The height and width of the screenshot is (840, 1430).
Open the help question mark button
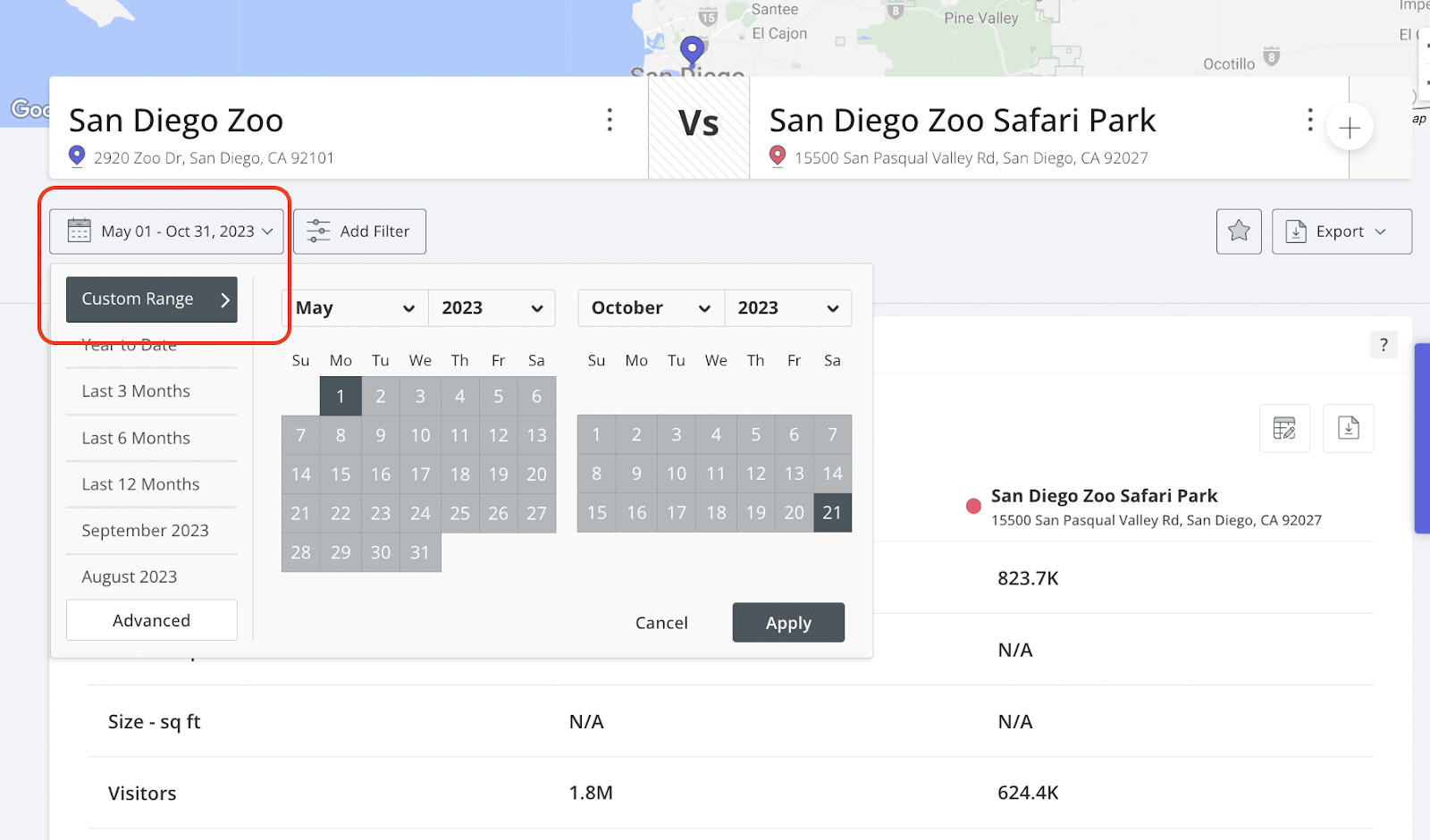[x=1384, y=345]
